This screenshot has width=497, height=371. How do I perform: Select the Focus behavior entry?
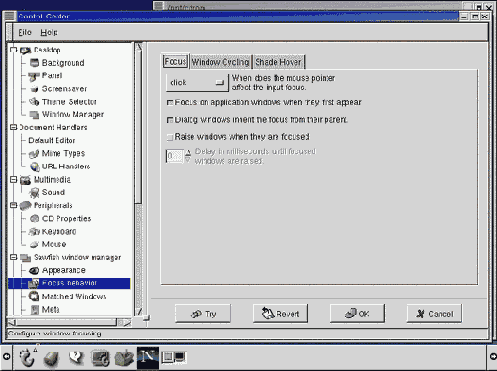pos(69,283)
